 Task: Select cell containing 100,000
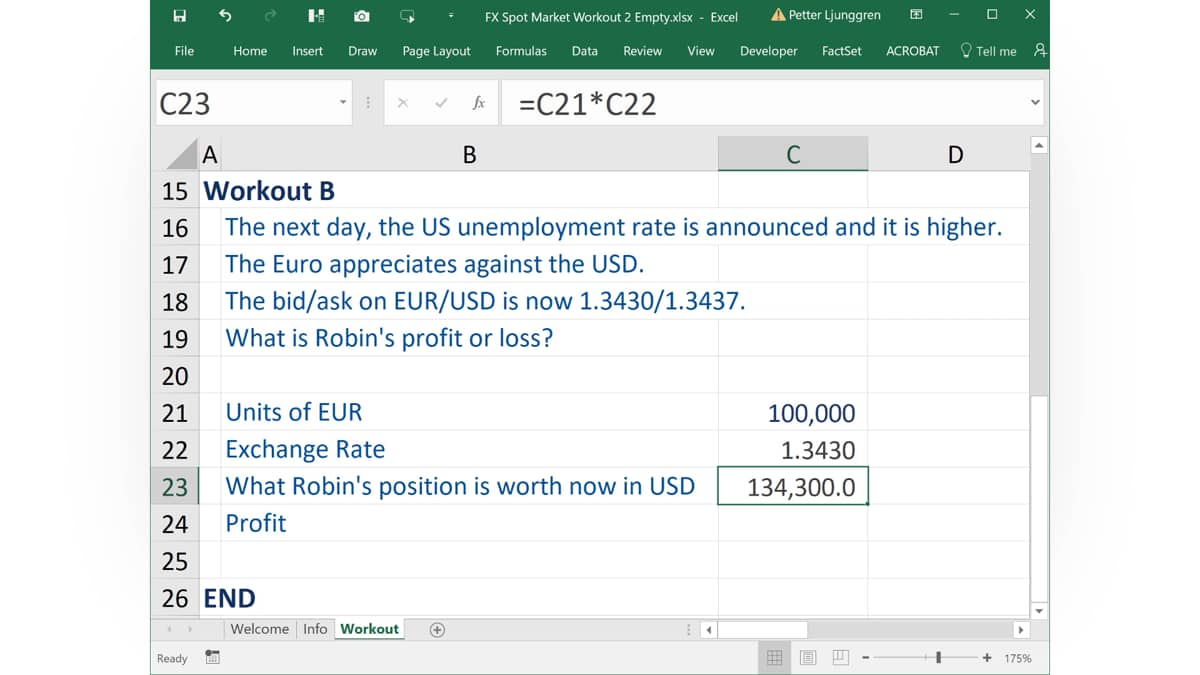[x=793, y=413]
